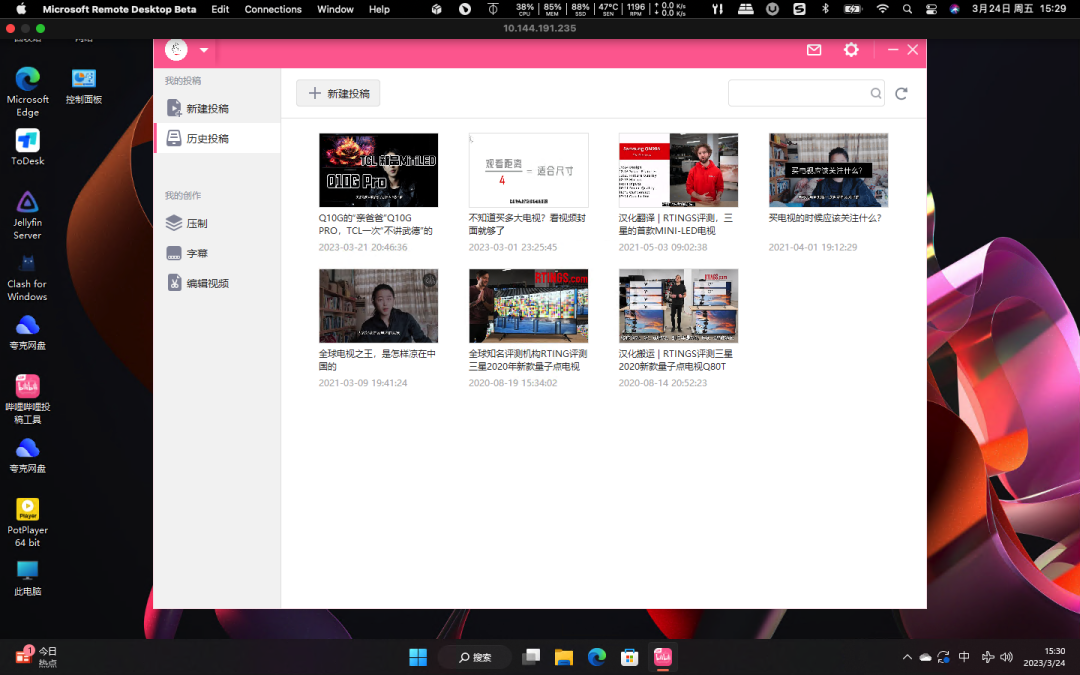Screen dimensions: 1080x675
Task: Click bilibili uploader icon on the taskbar
Action: click(663, 657)
